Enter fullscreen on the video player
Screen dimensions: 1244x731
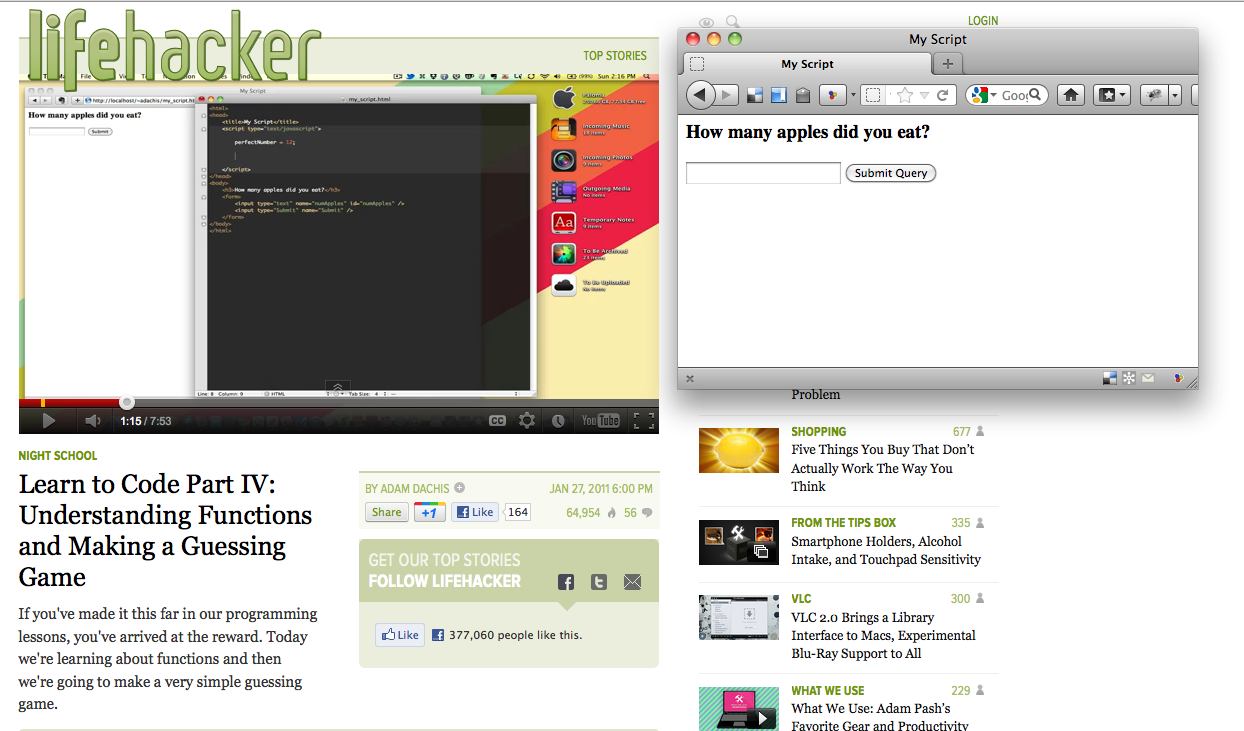[644, 421]
